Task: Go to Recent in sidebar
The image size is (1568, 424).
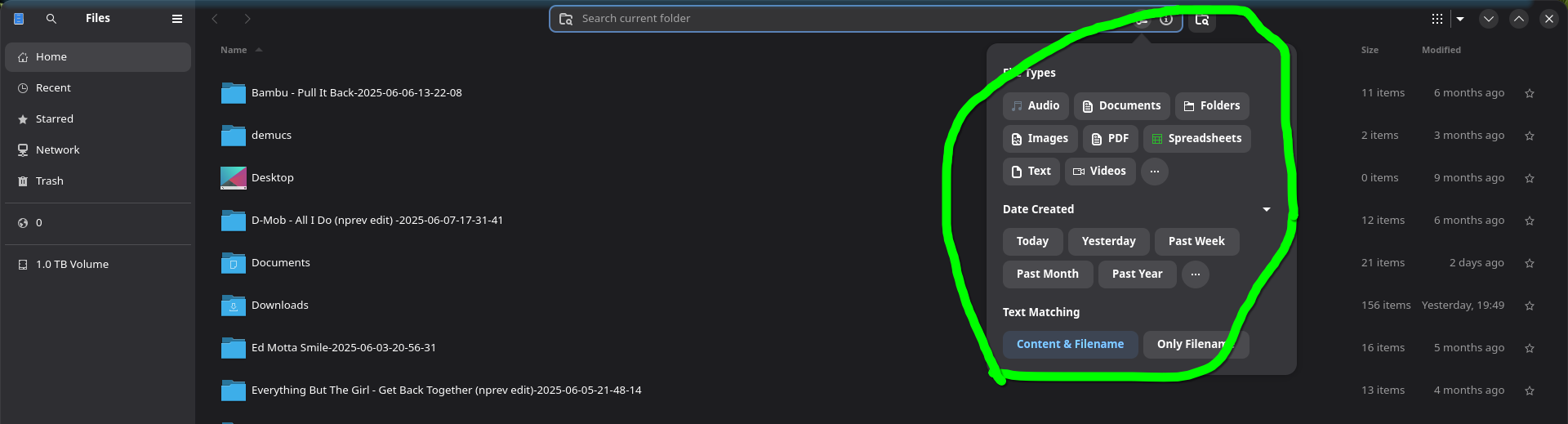Action: pyautogui.click(x=53, y=88)
